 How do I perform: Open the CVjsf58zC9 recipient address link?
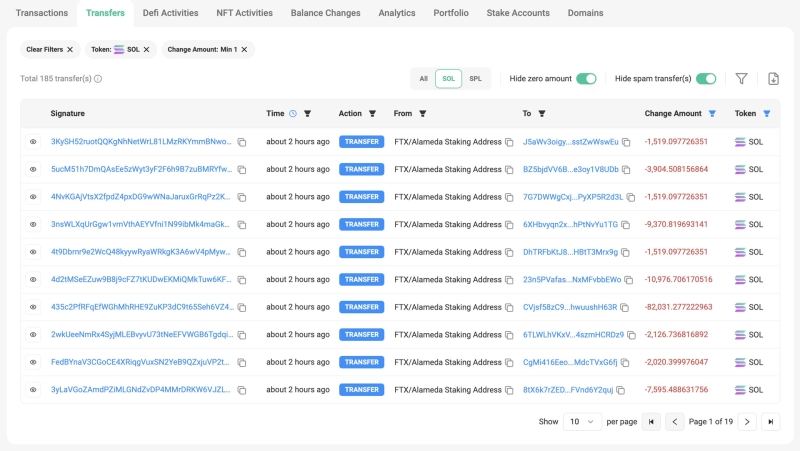pyautogui.click(x=570, y=307)
